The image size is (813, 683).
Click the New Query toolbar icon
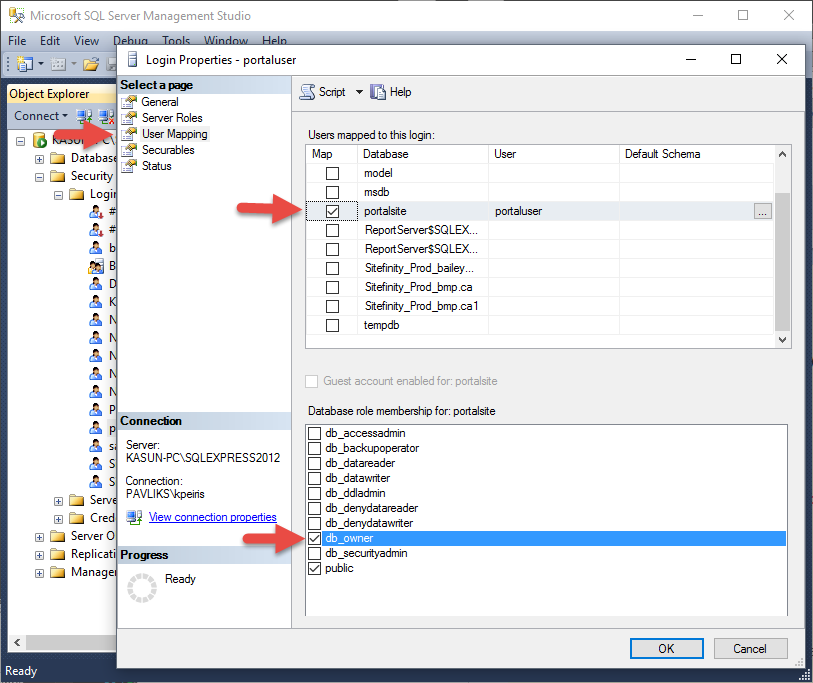[24, 64]
